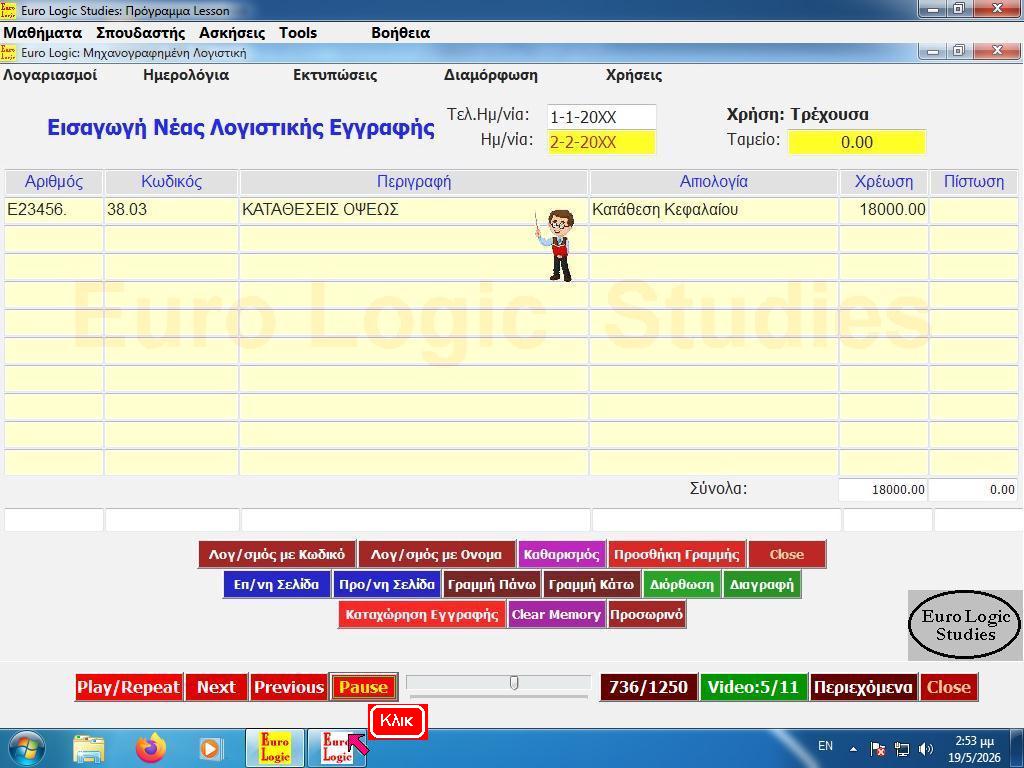1024x768 pixels.
Task: Switch to first Euro Logic taskbar window
Action: tap(275, 748)
